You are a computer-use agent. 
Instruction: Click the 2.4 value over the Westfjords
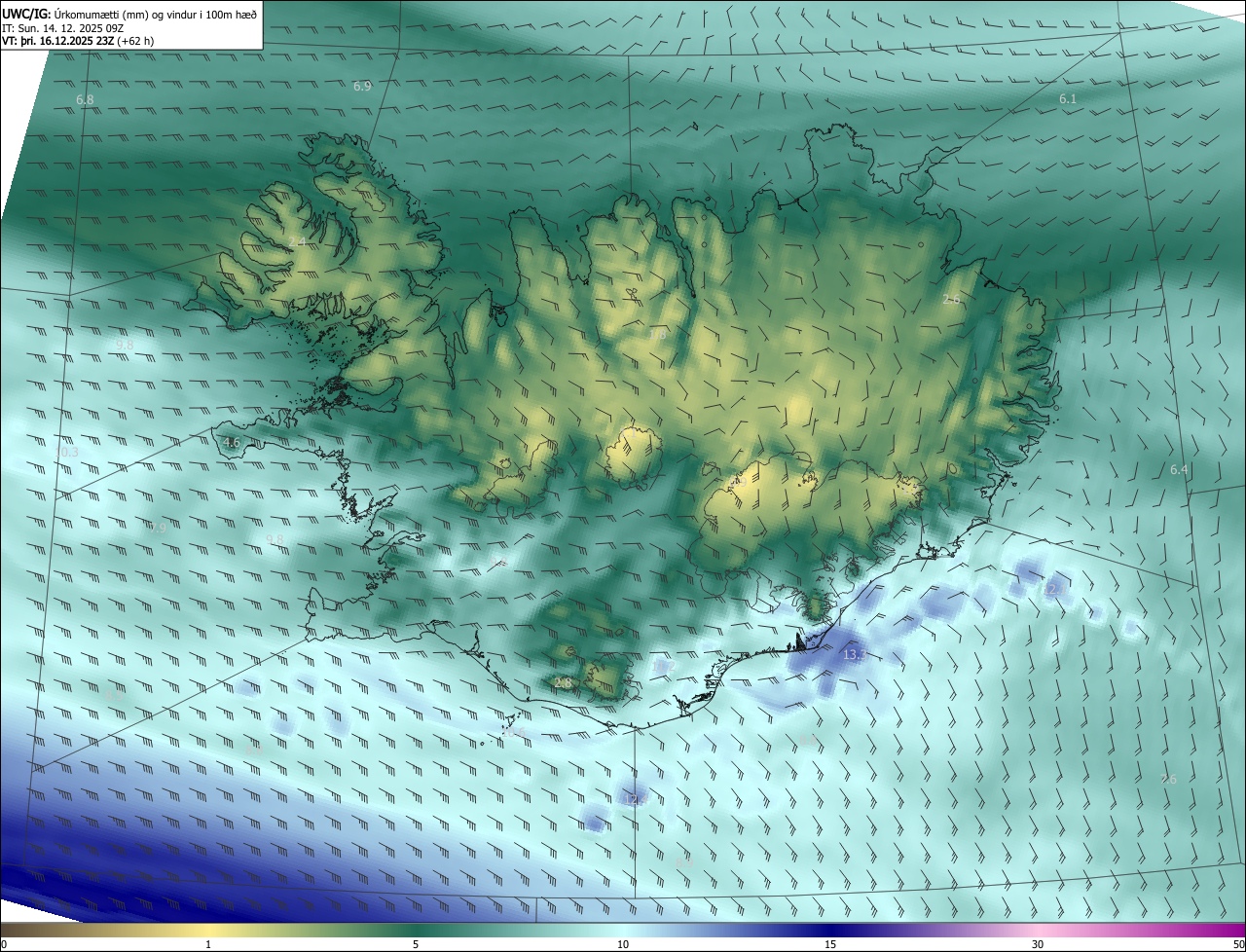[x=297, y=241]
